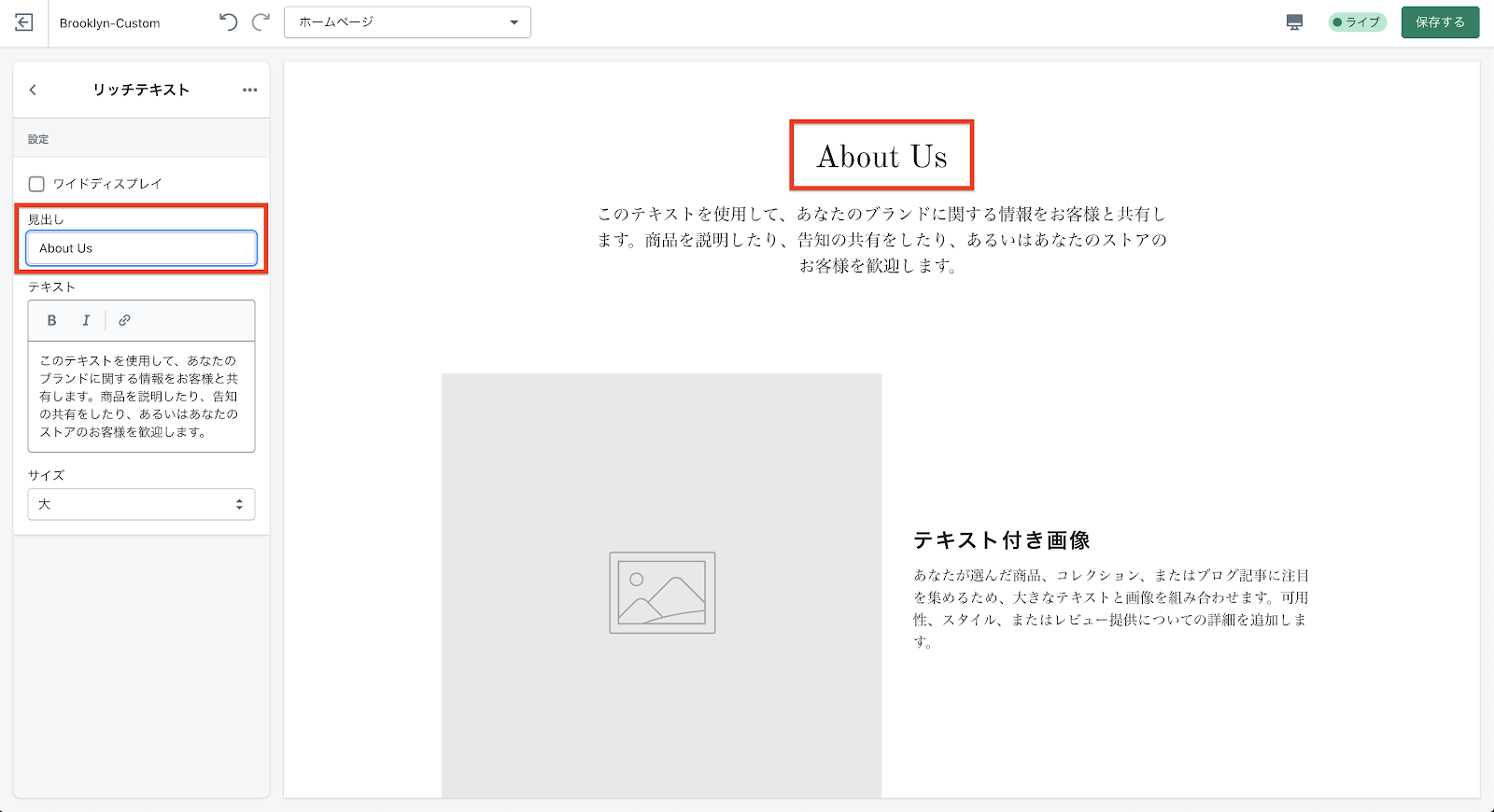Open the ホームページ page selector dropdown
The width and height of the screenshot is (1494, 812).
tap(407, 22)
